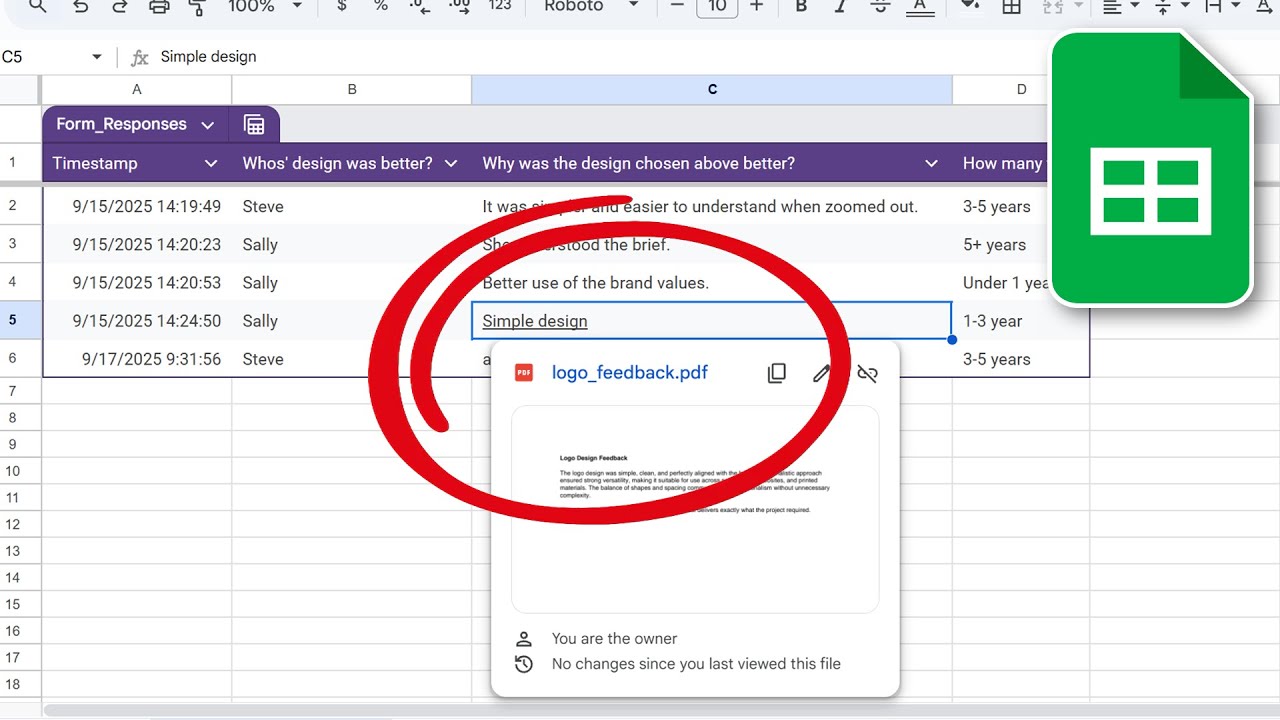The width and height of the screenshot is (1280, 720).
Task: Click the table view icon beside Form_Responses
Action: pos(254,125)
